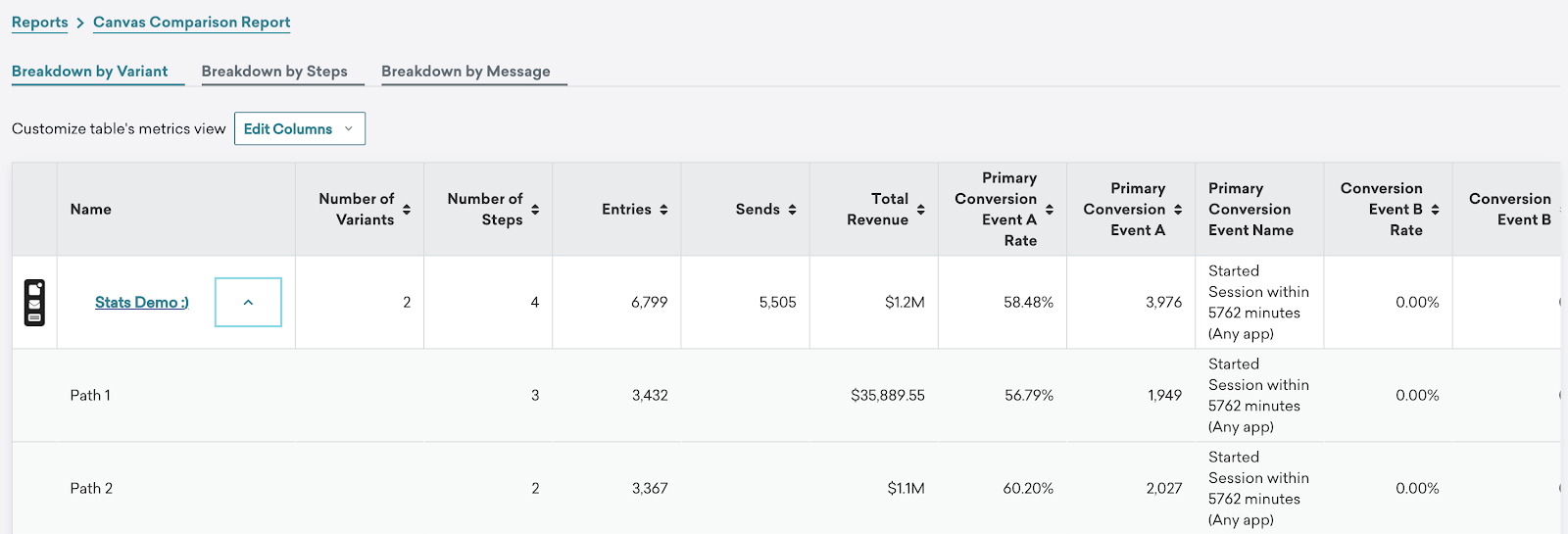Click the $35,889.55 revenue for Path 1
The height and width of the screenshot is (534, 1568).
888,396
